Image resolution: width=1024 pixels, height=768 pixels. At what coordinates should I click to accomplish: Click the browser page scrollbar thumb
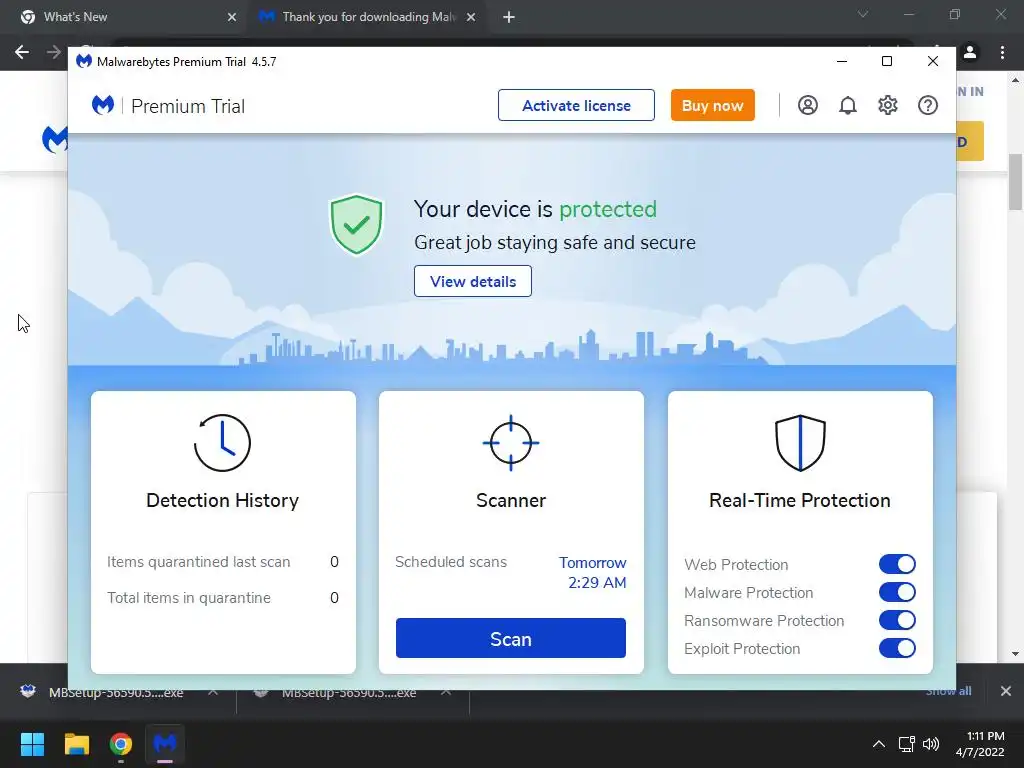click(x=1015, y=182)
